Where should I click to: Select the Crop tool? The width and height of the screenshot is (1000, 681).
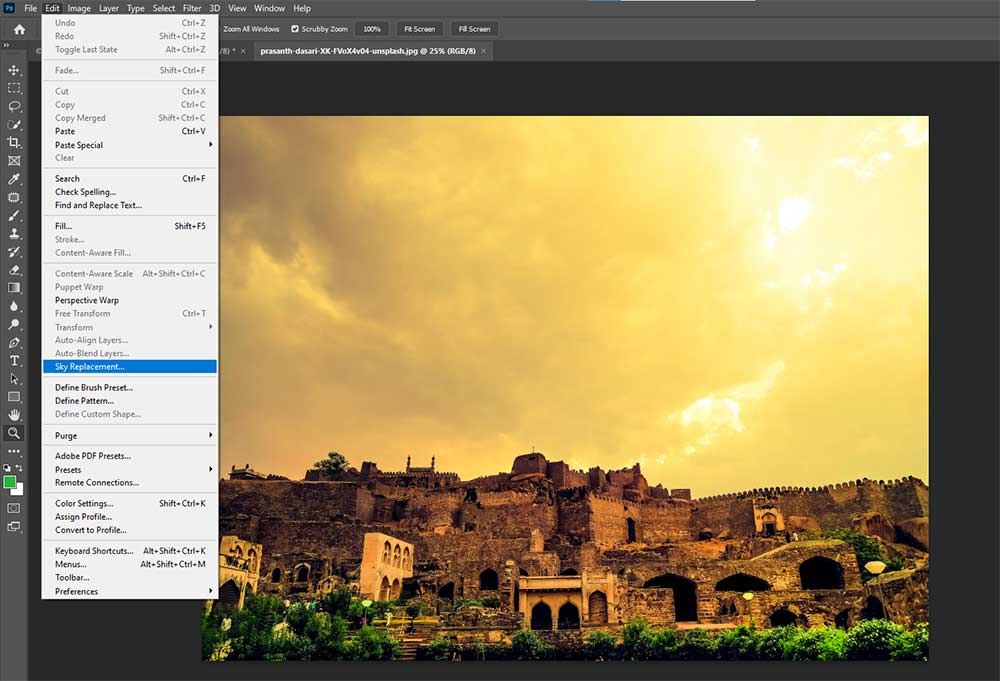pyautogui.click(x=14, y=140)
